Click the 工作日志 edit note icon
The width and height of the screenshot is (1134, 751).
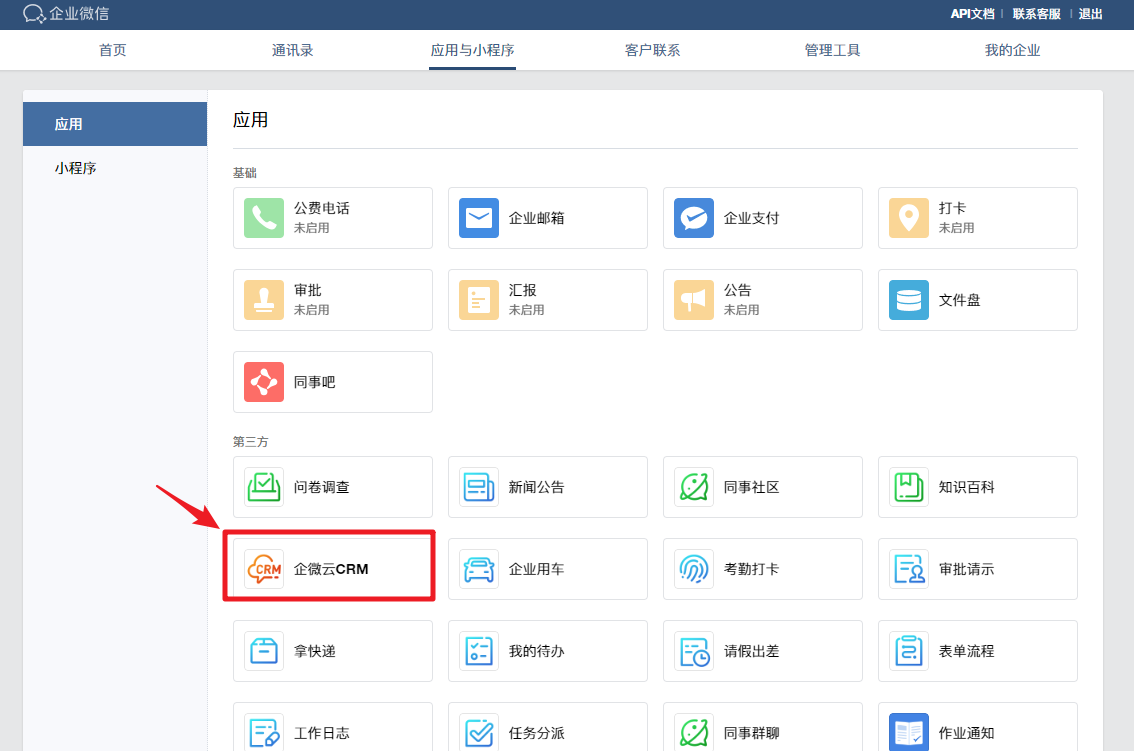tap(264, 732)
